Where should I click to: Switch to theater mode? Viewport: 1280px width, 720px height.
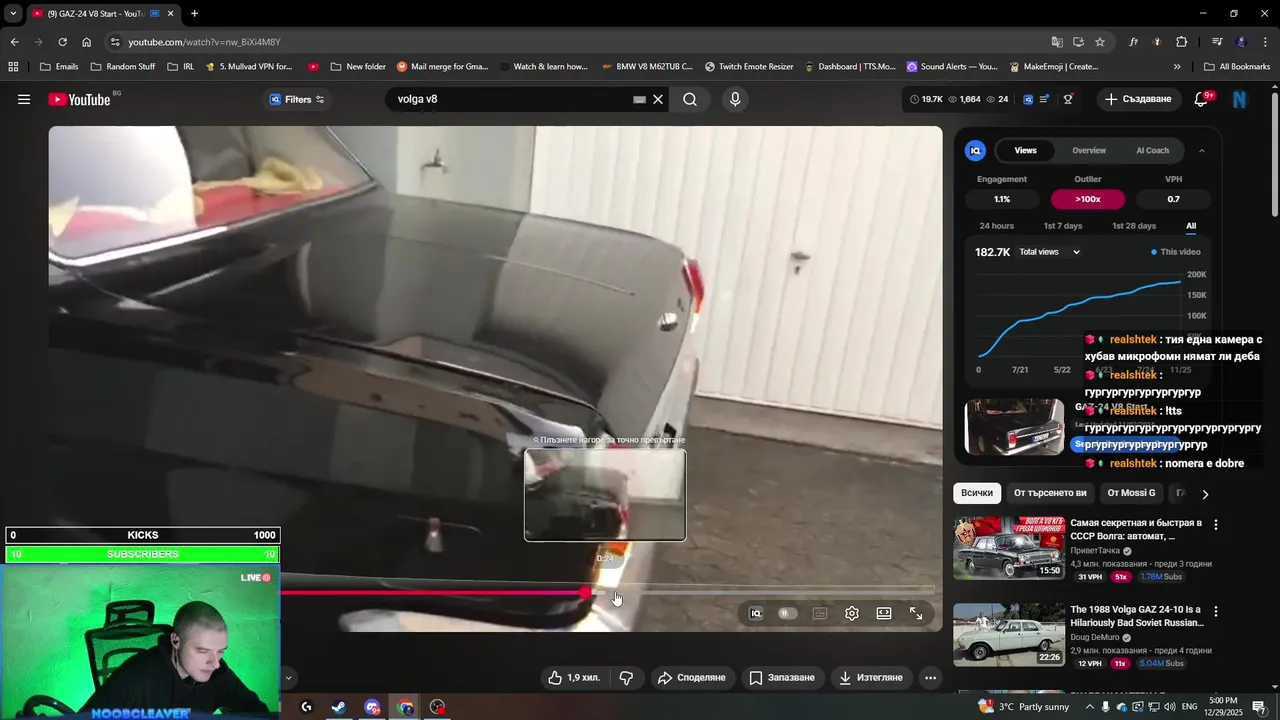(x=884, y=613)
